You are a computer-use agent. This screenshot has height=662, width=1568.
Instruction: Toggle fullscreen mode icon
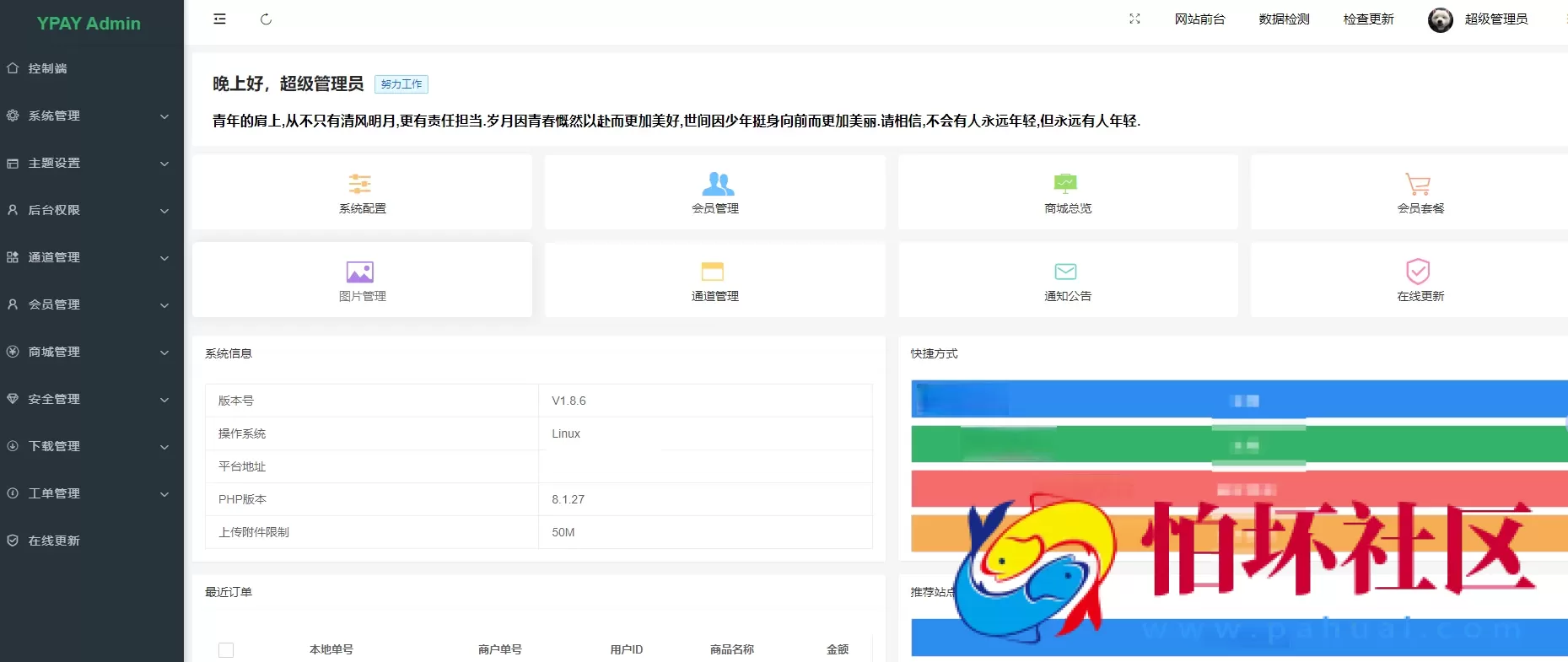1134,19
